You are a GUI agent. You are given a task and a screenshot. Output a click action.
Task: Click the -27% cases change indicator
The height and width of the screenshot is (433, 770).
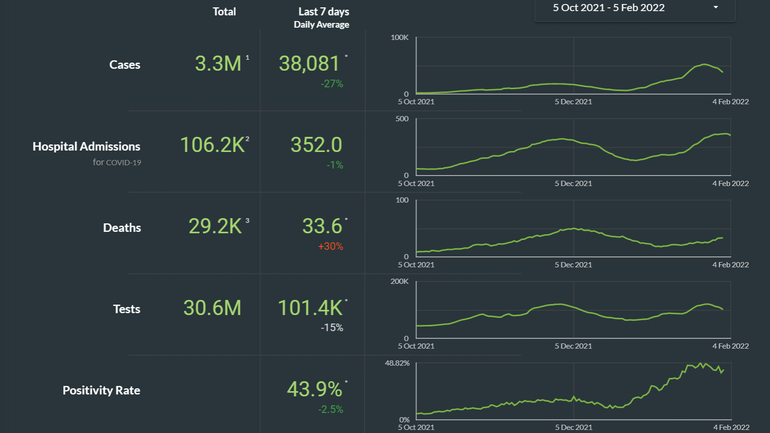click(x=331, y=84)
